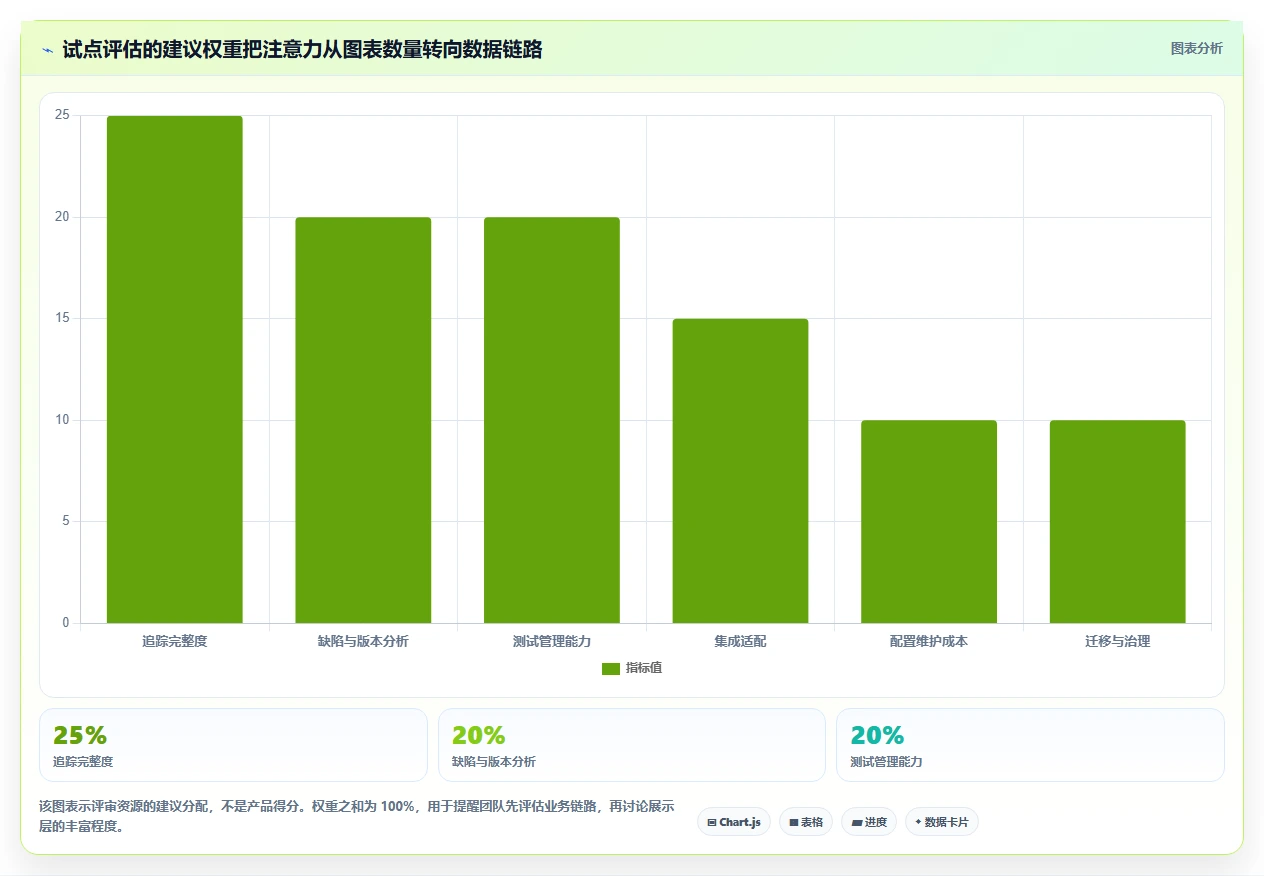Click the y-axis value 15
Screen dimensions: 1264x876
coord(62,318)
